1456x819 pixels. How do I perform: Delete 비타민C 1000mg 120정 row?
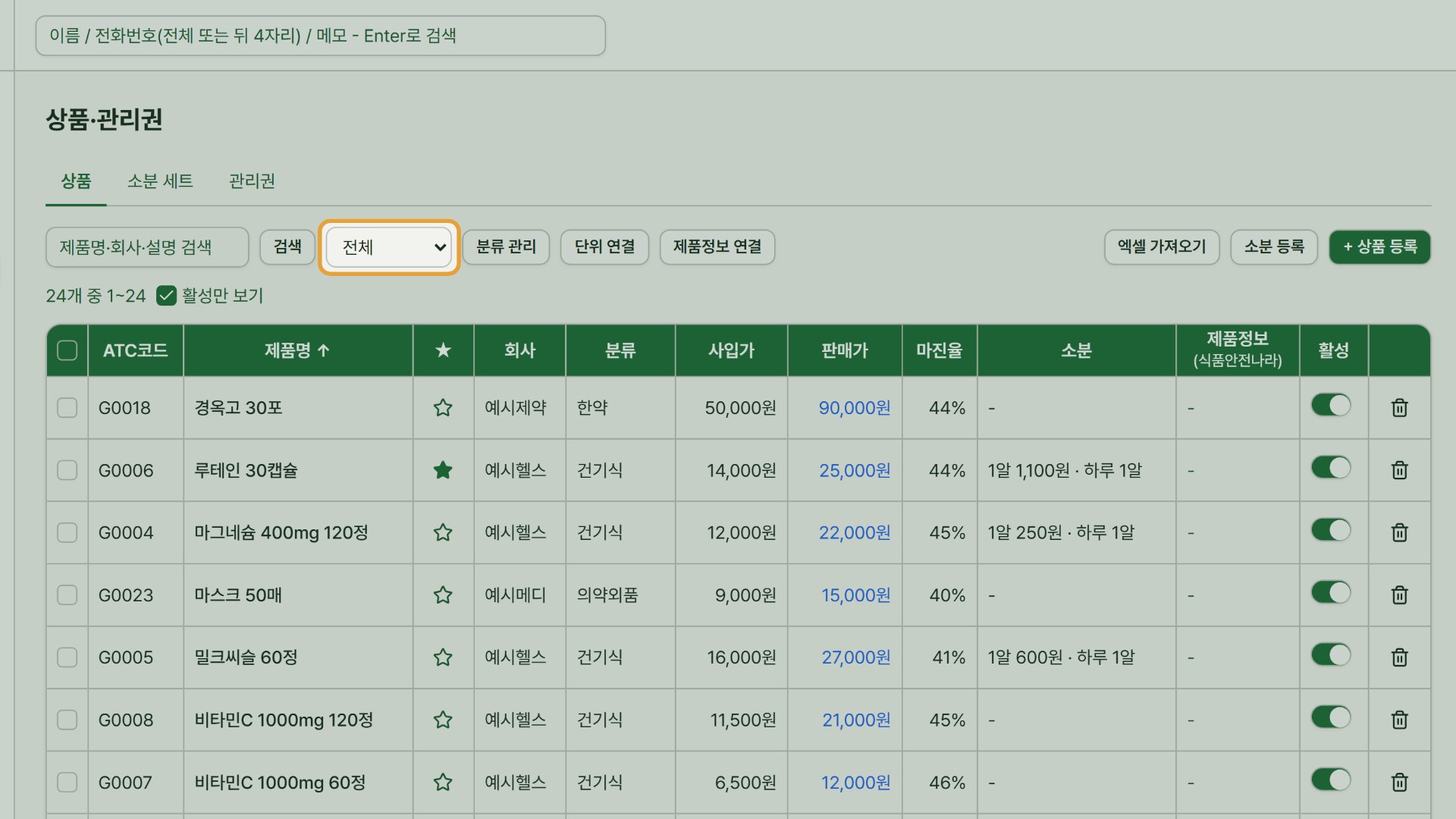pyautogui.click(x=1400, y=720)
